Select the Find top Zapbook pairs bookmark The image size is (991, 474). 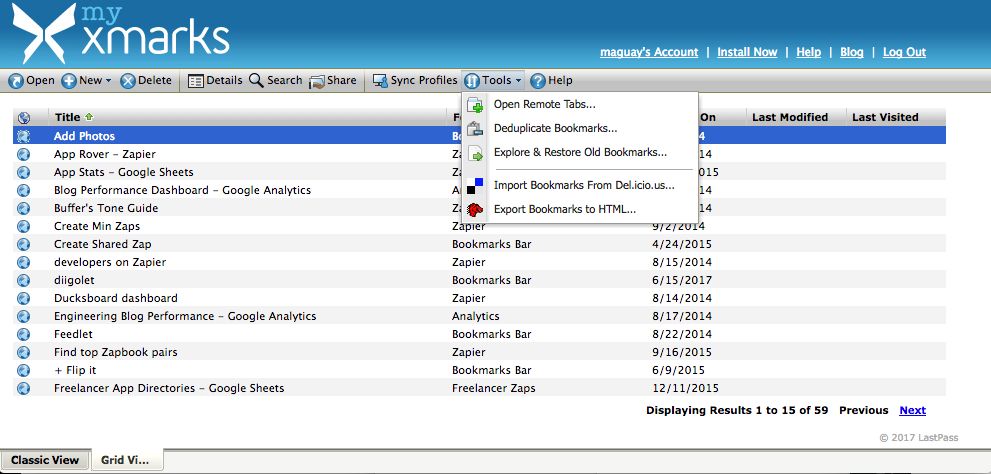pos(115,352)
